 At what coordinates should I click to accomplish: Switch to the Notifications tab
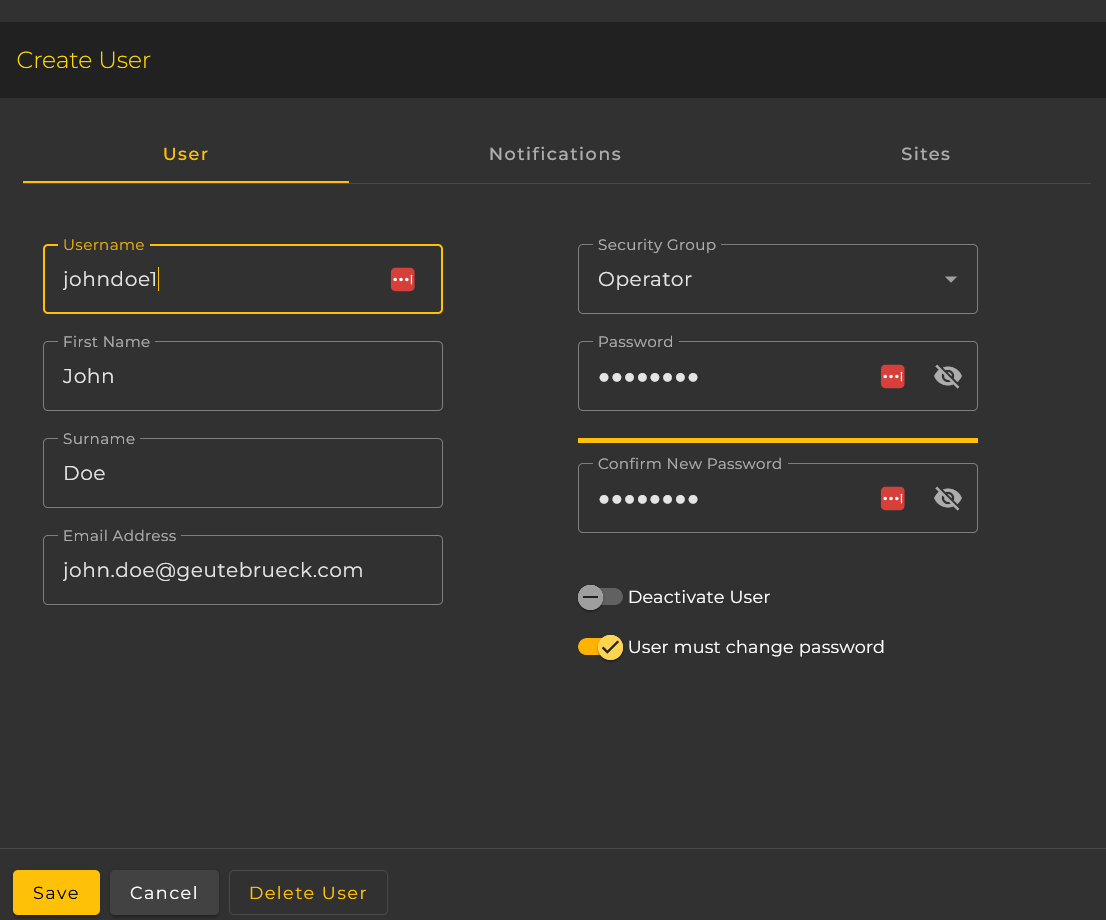(x=555, y=155)
